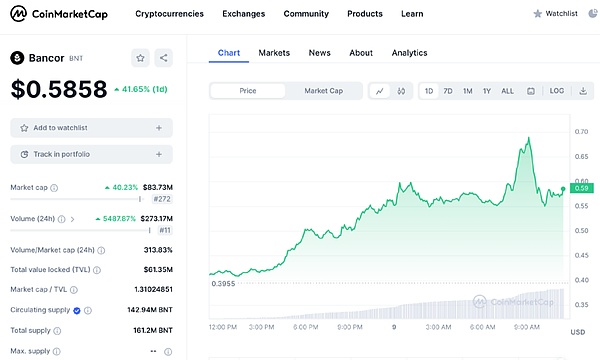The height and width of the screenshot is (360, 600).
Task: Click the Track in portfolio button
Action: [91, 154]
